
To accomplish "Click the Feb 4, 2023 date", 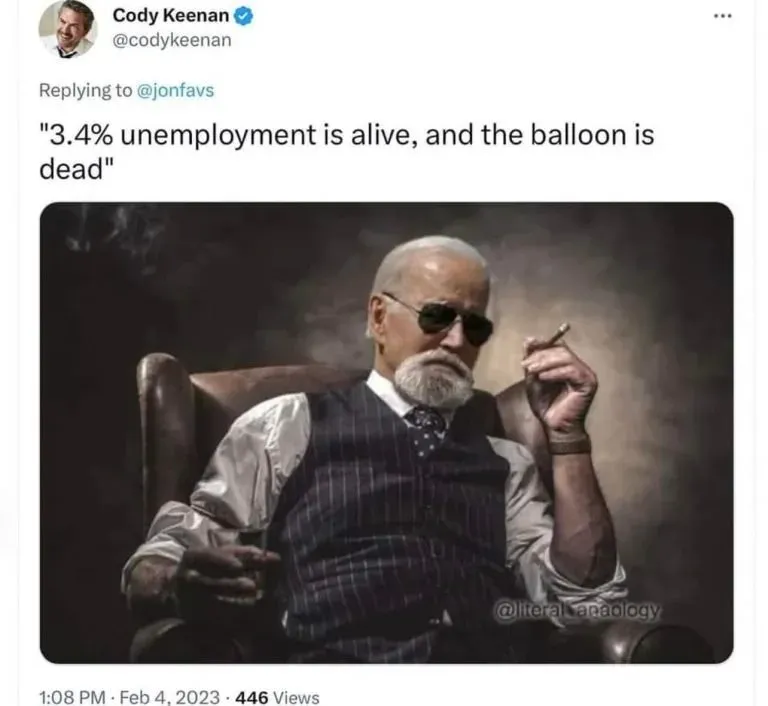I will (x=169, y=697).
